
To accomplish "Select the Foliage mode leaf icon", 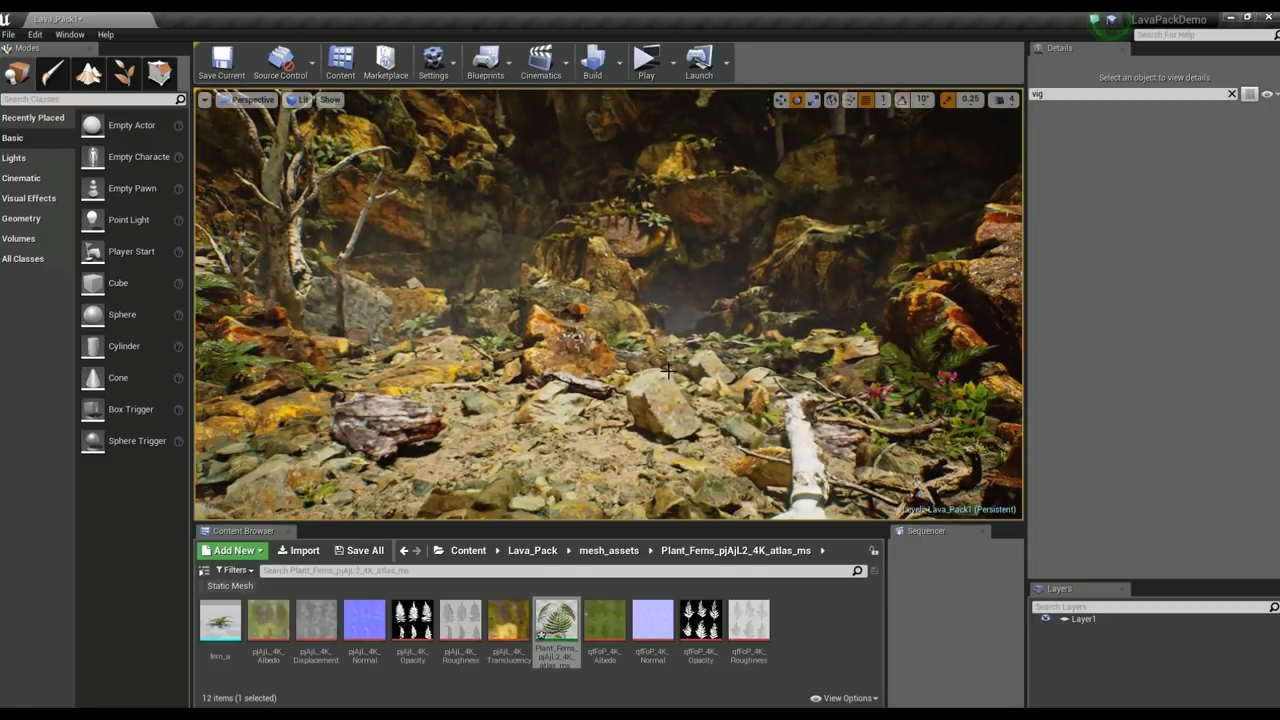I will pos(124,74).
